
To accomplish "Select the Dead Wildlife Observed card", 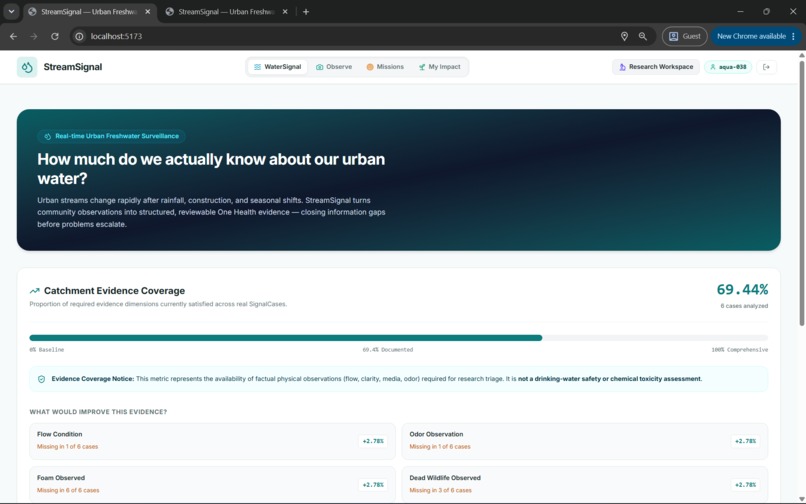I will click(x=584, y=484).
